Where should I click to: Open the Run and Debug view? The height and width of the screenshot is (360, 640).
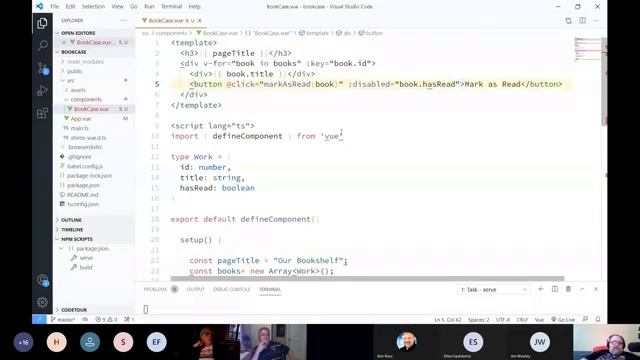[x=42, y=91]
